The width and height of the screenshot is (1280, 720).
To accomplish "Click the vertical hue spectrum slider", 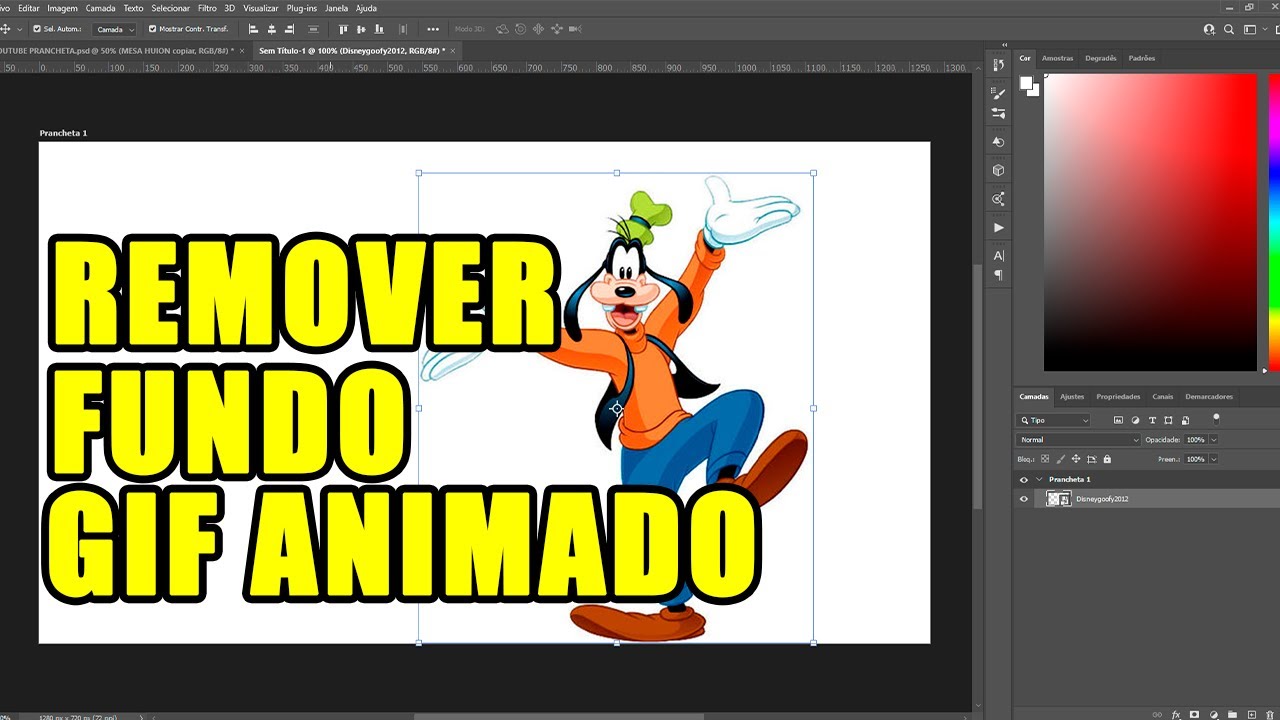I will 1274,222.
